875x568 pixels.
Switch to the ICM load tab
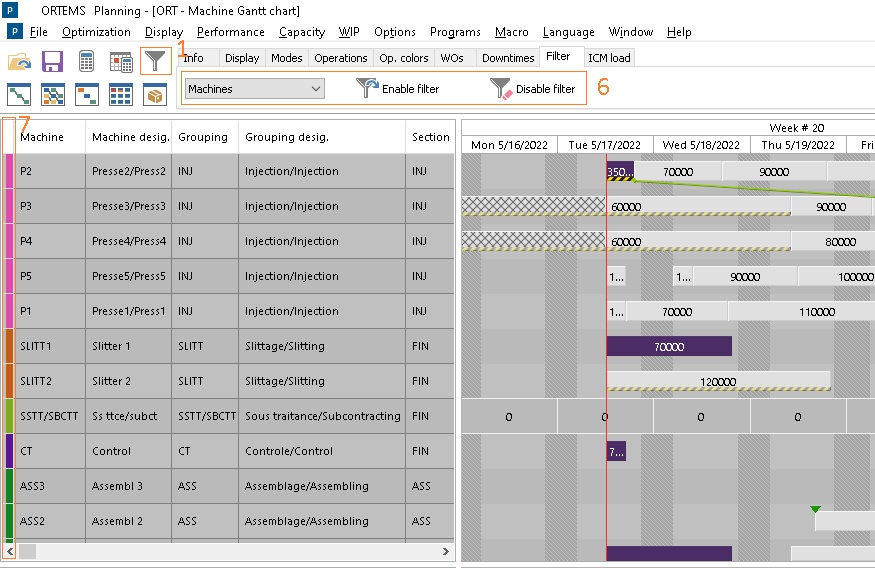[x=609, y=58]
